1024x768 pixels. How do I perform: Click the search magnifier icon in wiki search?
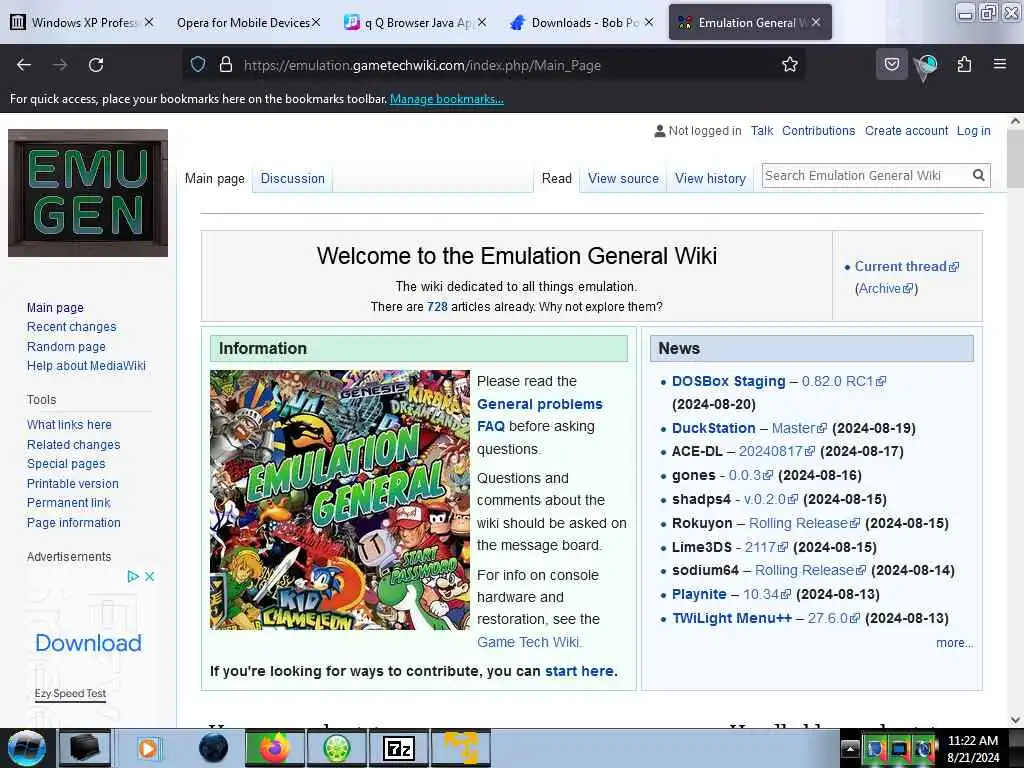[978, 175]
